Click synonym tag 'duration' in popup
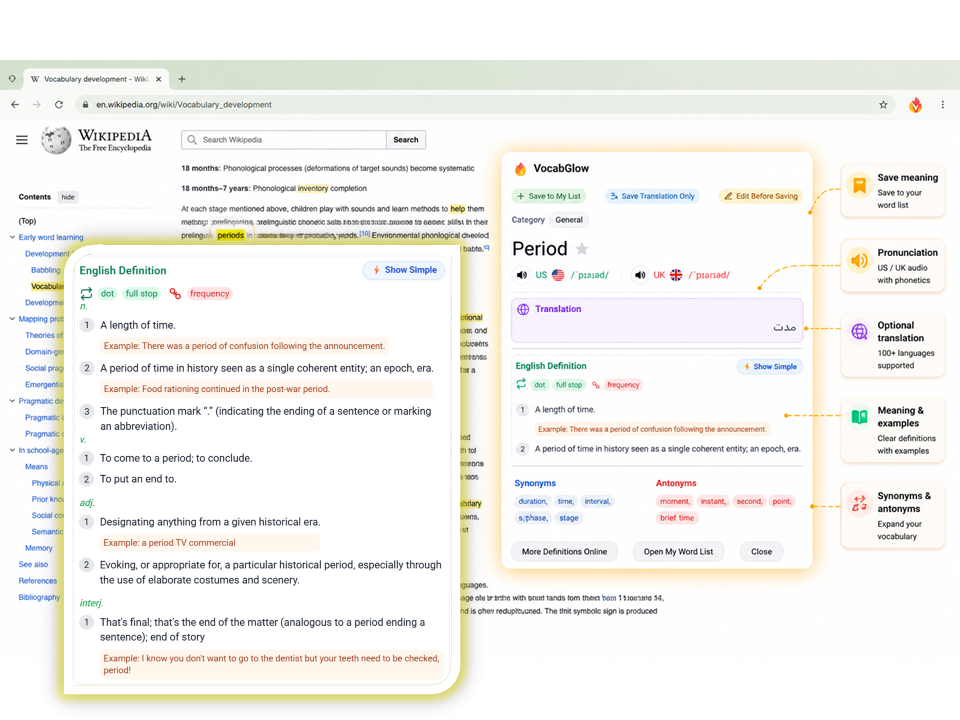The height and width of the screenshot is (720, 960). pyautogui.click(x=532, y=501)
